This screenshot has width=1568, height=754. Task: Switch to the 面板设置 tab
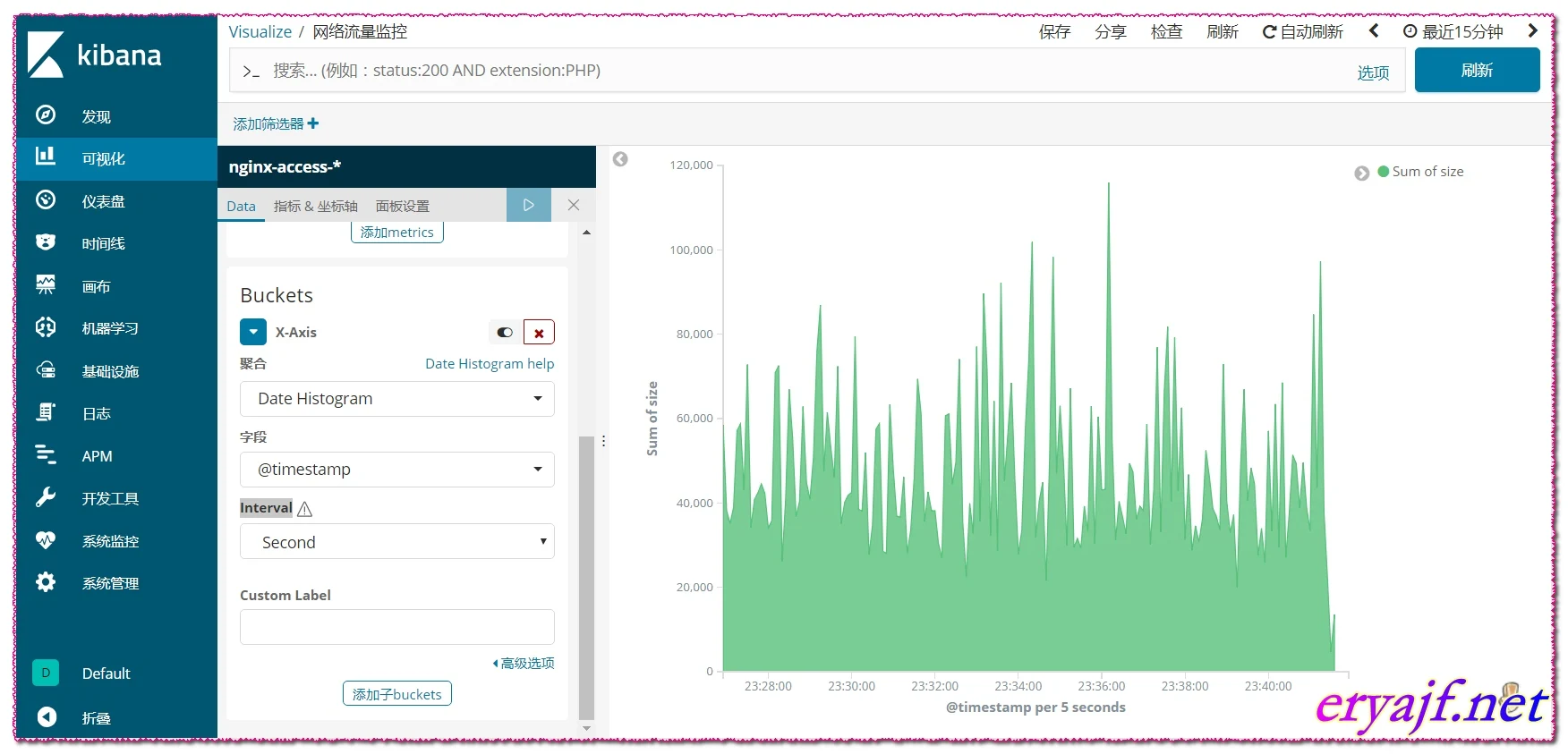(403, 206)
